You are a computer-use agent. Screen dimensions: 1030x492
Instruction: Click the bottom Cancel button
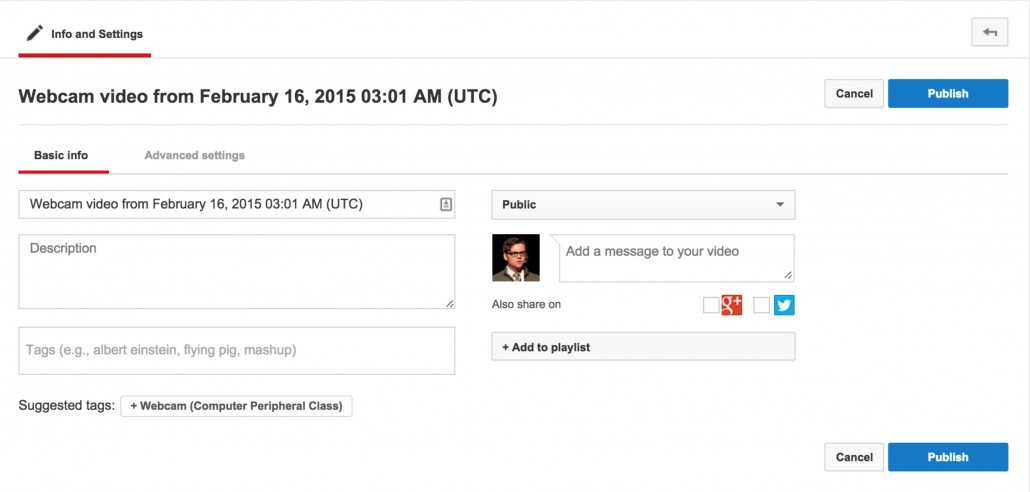(854, 457)
